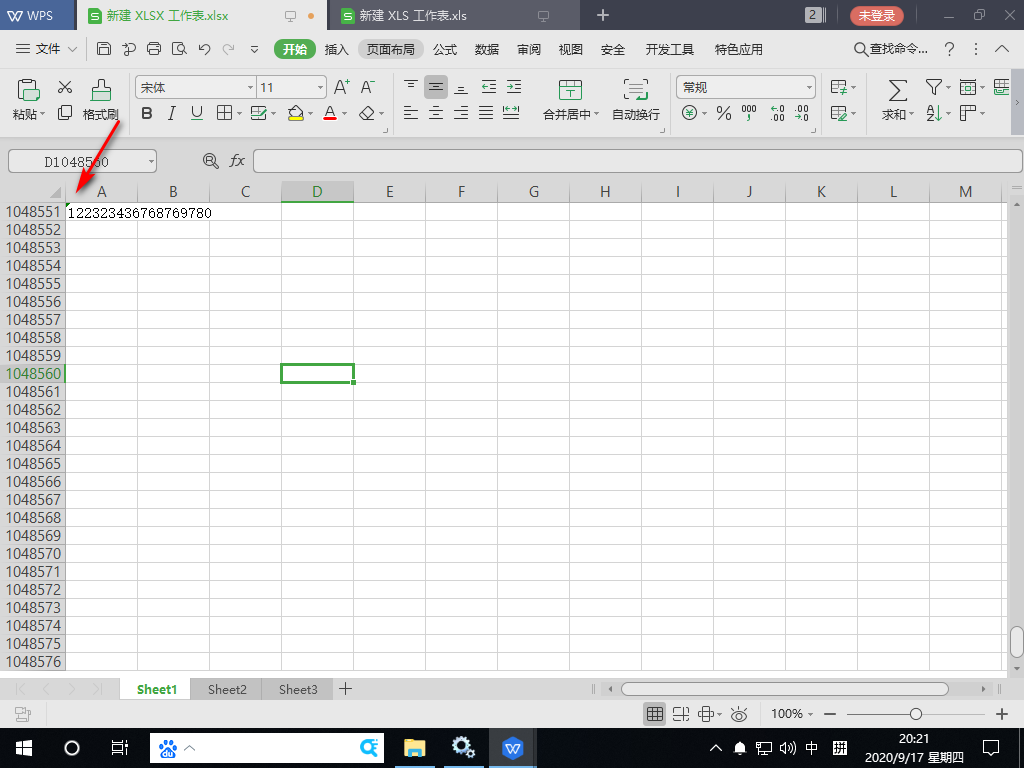Add a new sheet with plus icon

(346, 689)
